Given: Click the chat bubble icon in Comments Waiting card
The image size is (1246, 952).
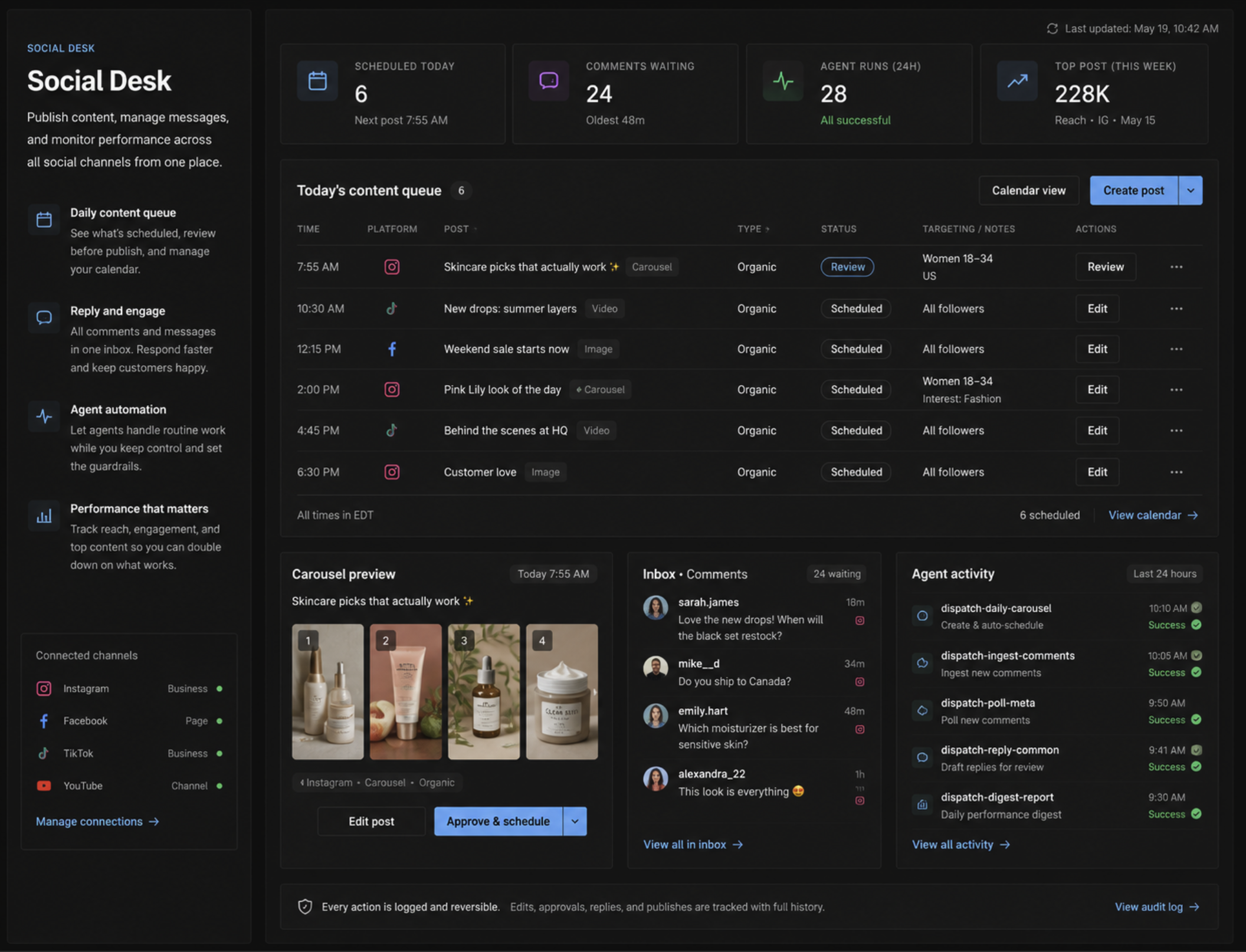Looking at the screenshot, I should point(549,81).
